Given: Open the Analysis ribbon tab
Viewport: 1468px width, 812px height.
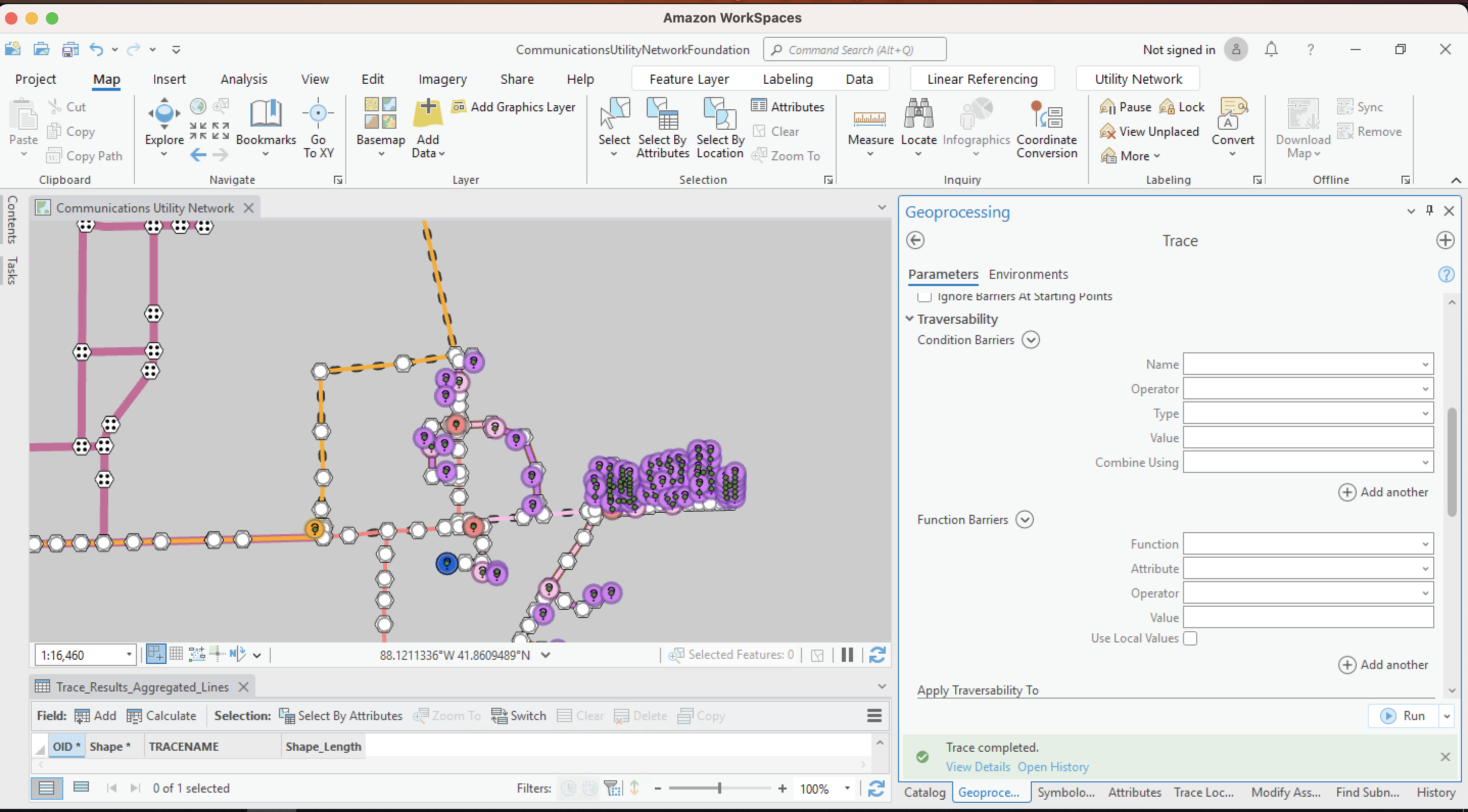Looking at the screenshot, I should [244, 79].
